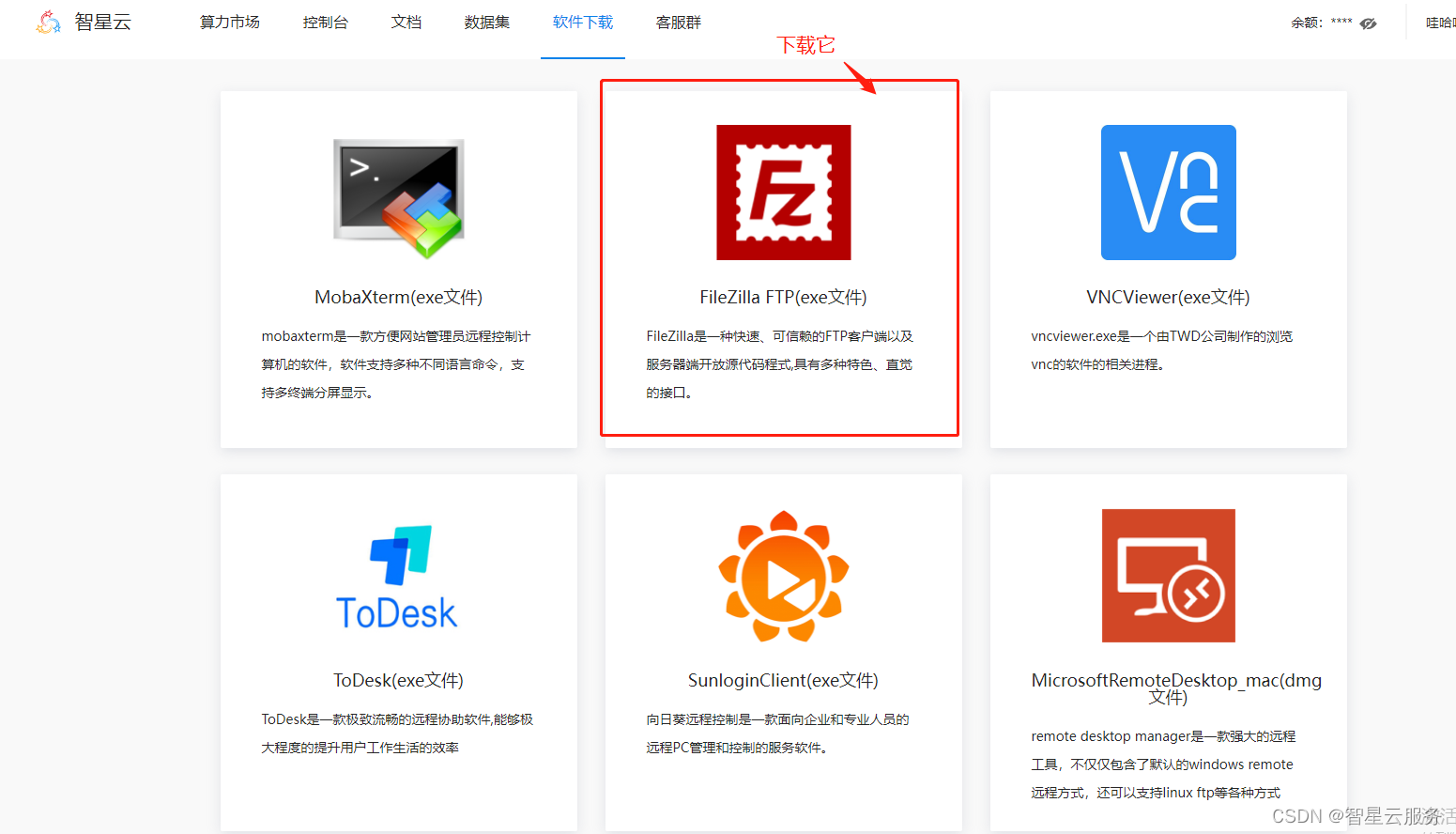
Task: Click the MobaXterm description paragraph
Action: 396,364
